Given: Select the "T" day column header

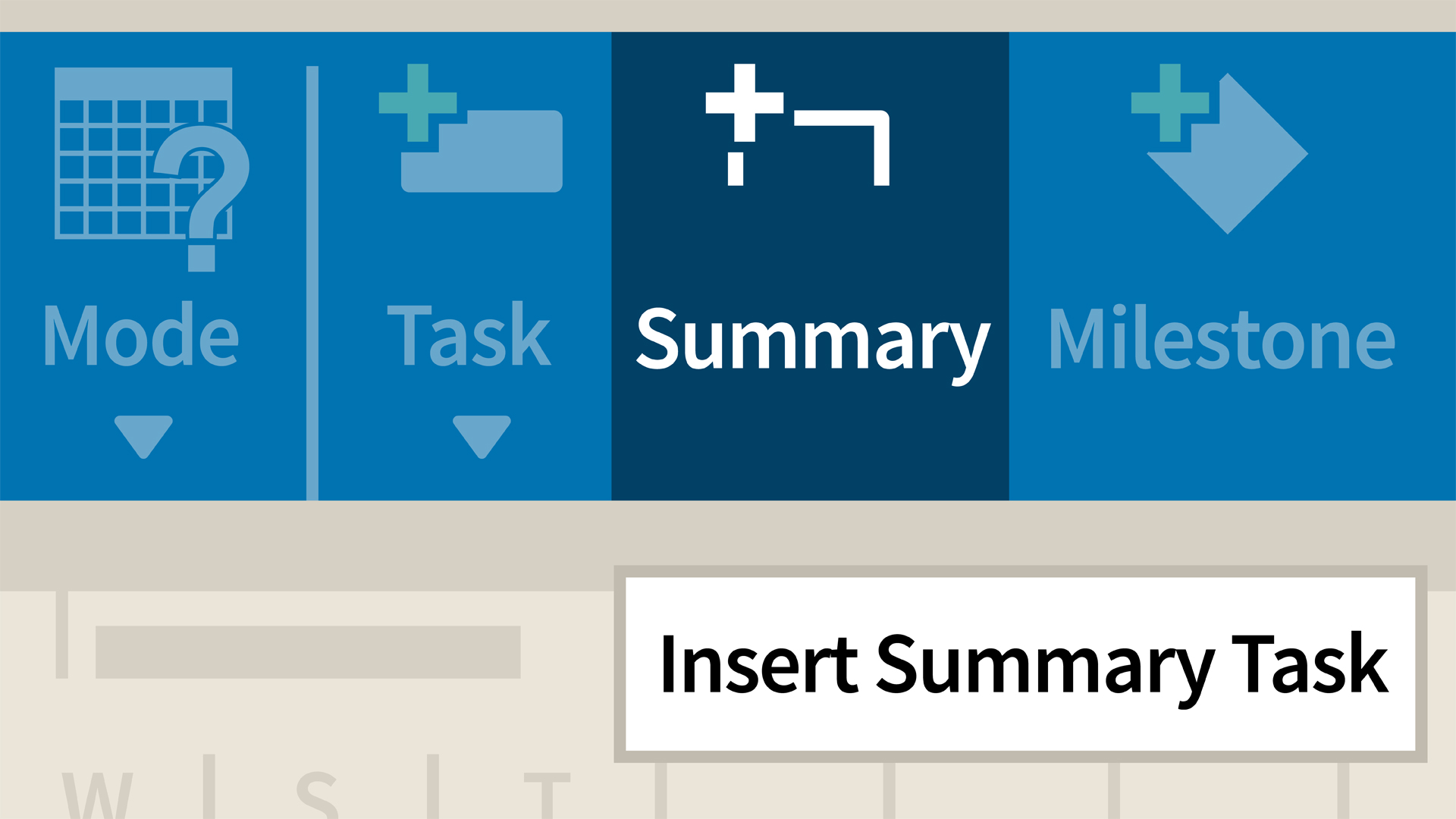Looking at the screenshot, I should click(x=547, y=795).
